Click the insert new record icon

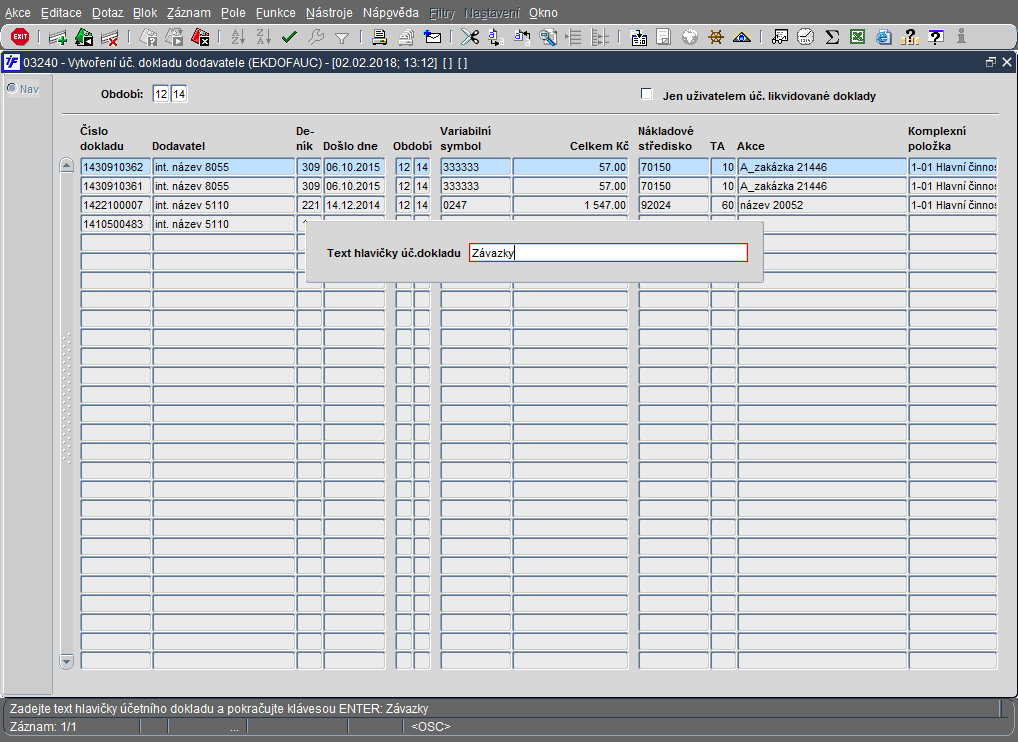[x=58, y=38]
